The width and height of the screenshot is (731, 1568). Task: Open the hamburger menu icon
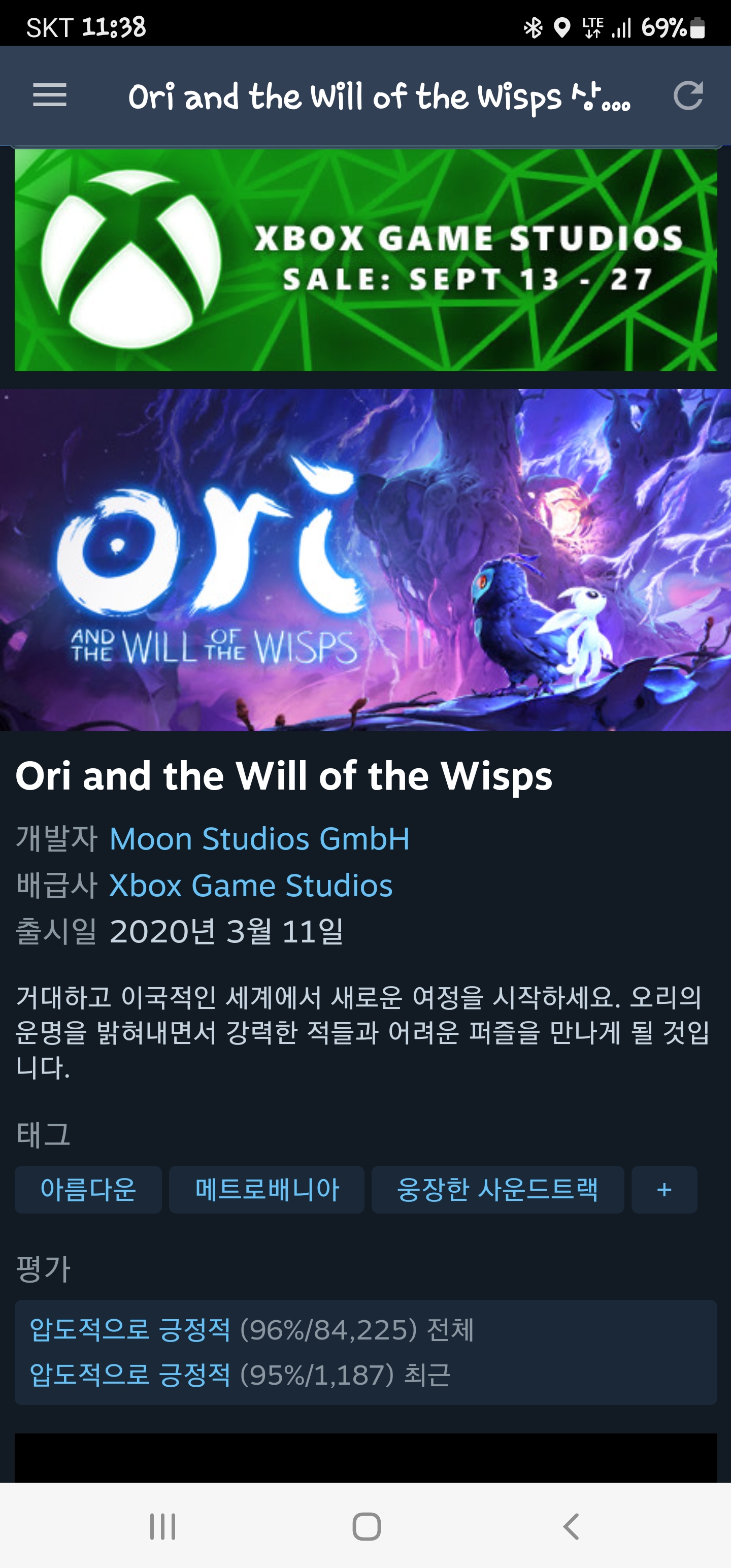(49, 95)
